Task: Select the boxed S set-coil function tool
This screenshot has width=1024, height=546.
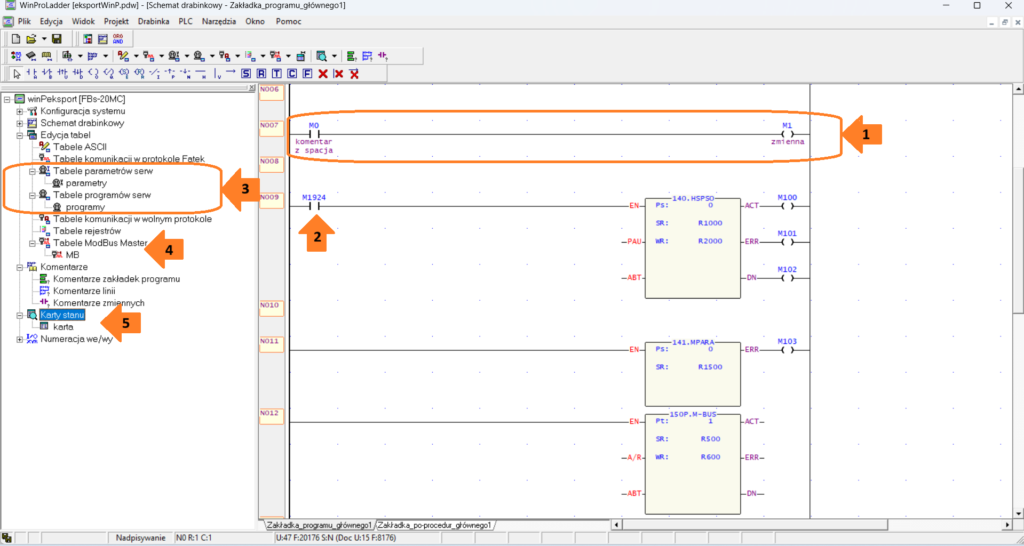Action: click(x=246, y=74)
